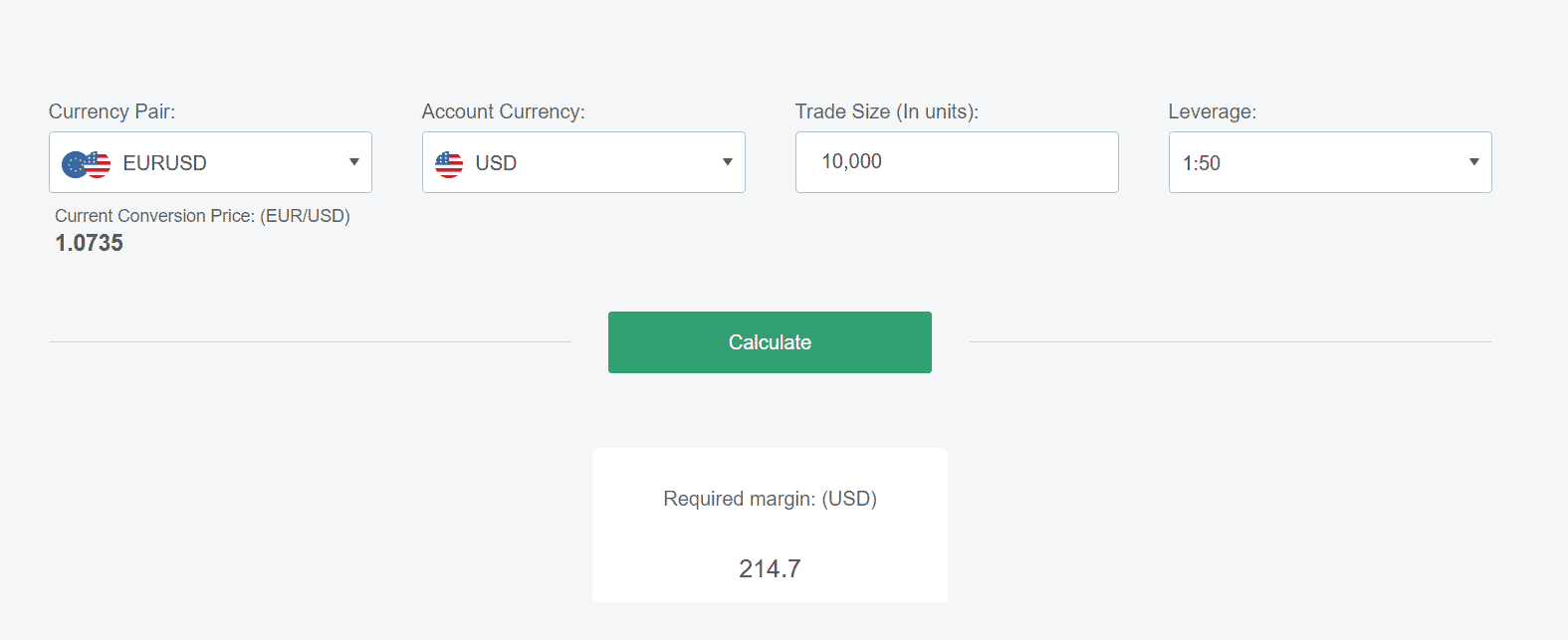
Task: Select the USD text in account currency box
Action: point(496,163)
